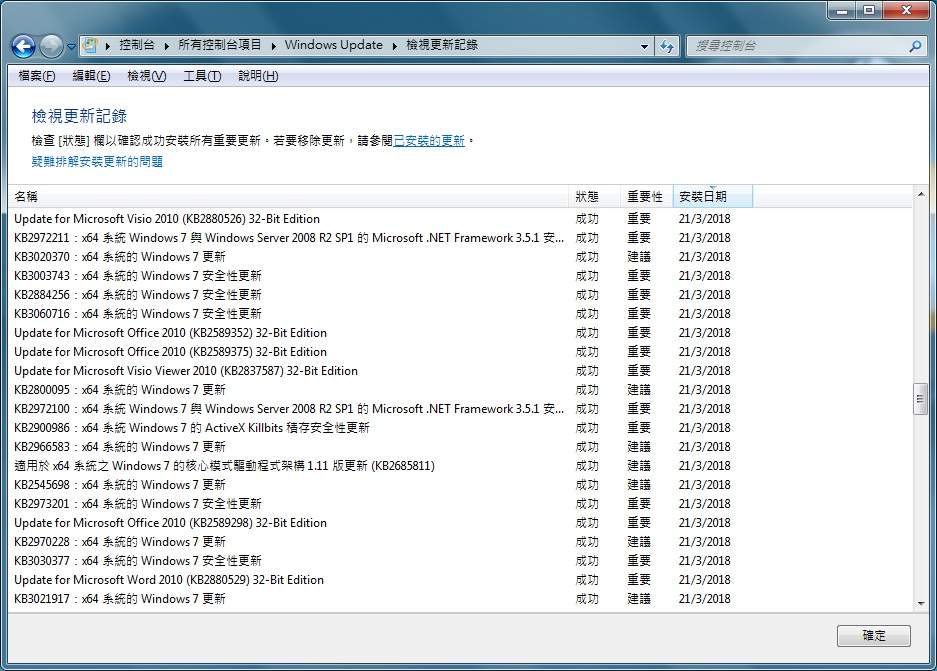This screenshot has width=937, height=671.
Task: Select Office 2010 (KB2589352) update row
Action: click(460, 333)
